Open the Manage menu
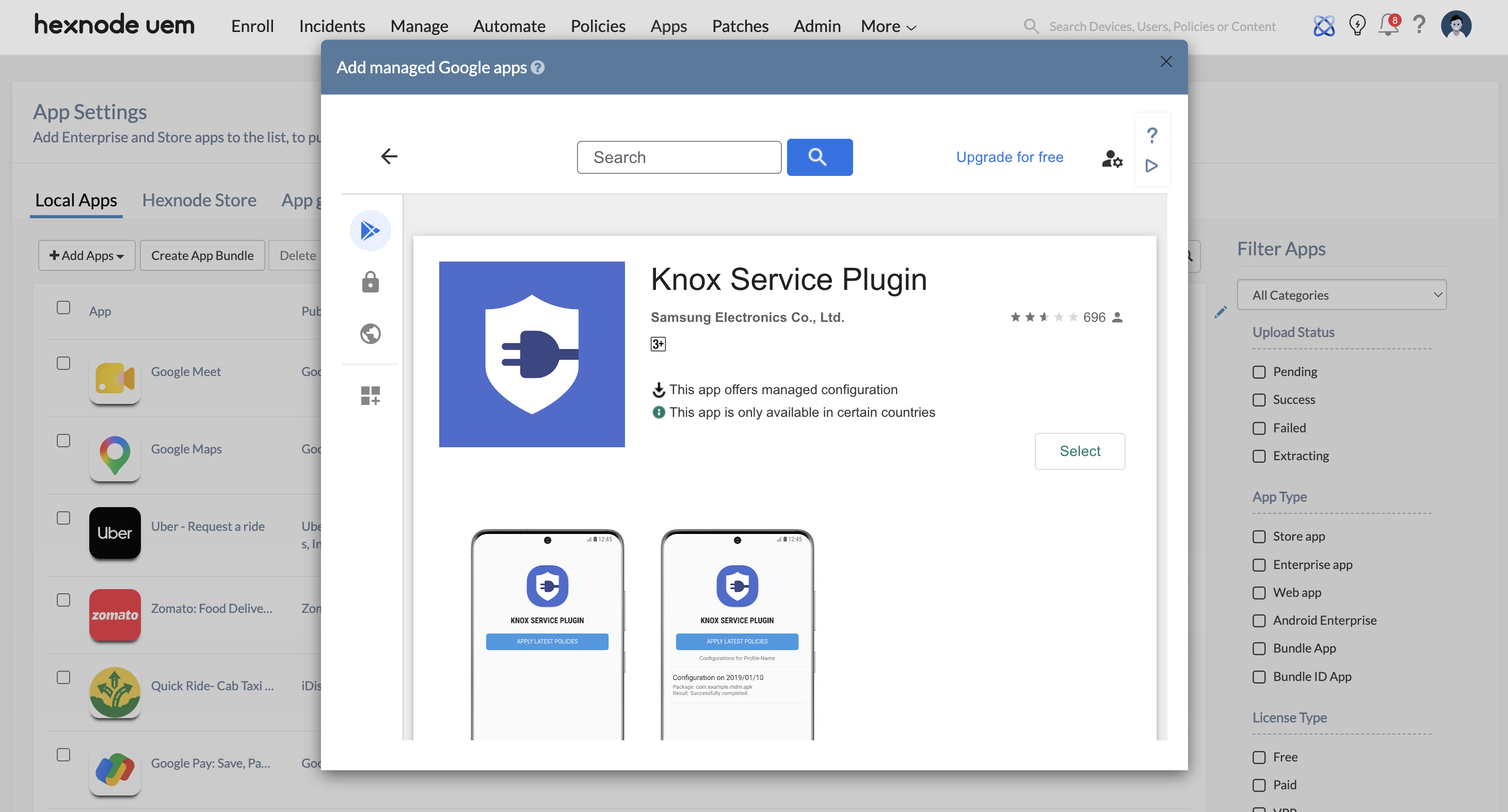Image resolution: width=1508 pixels, height=812 pixels. click(419, 26)
